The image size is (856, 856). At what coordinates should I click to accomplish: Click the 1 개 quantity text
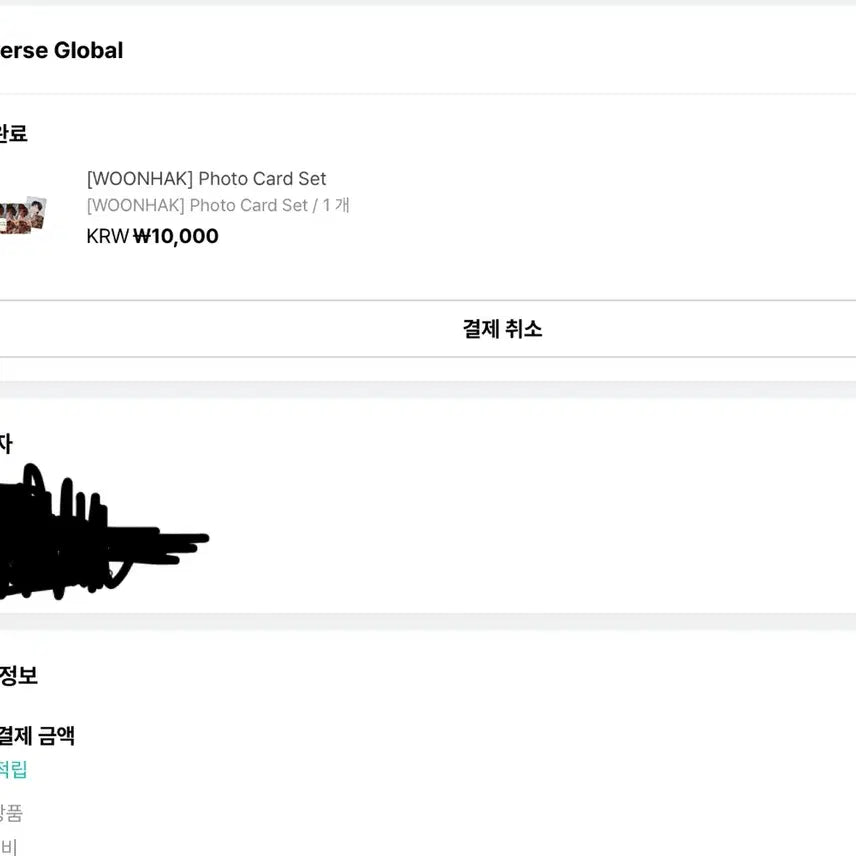[336, 205]
